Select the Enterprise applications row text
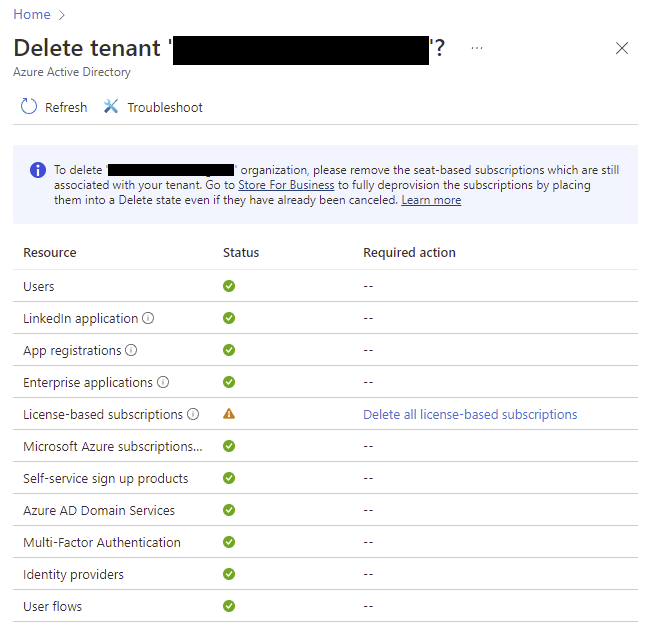 click(x=88, y=383)
